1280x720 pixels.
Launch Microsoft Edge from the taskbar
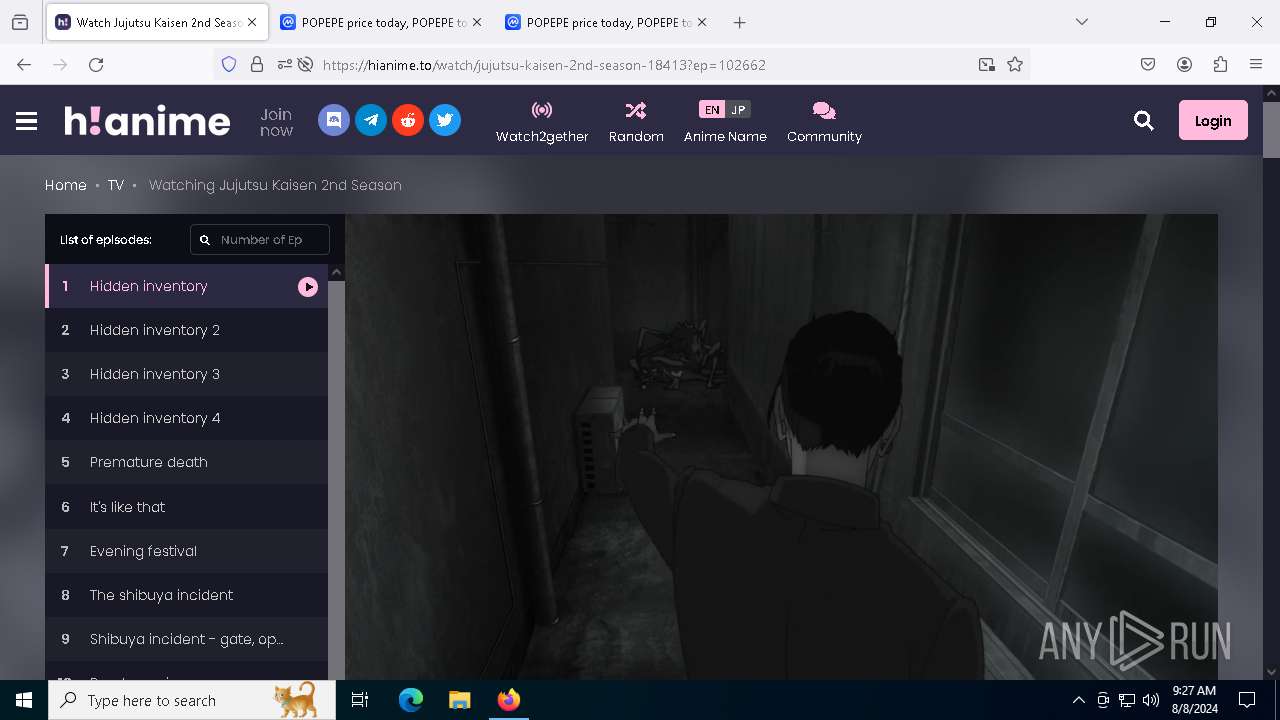410,700
